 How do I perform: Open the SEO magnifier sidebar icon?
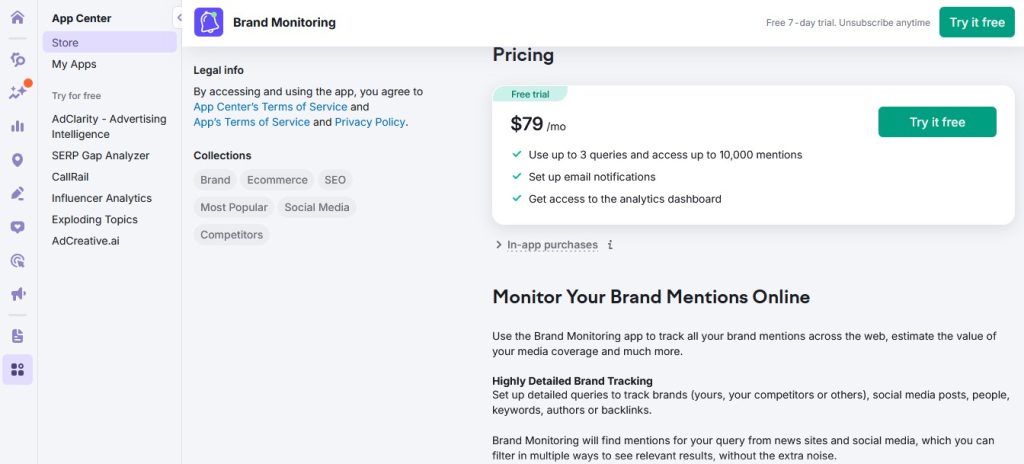coord(18,60)
